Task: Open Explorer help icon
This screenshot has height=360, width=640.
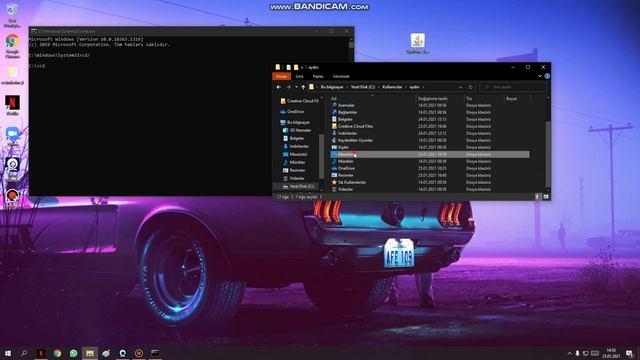Action: point(547,76)
